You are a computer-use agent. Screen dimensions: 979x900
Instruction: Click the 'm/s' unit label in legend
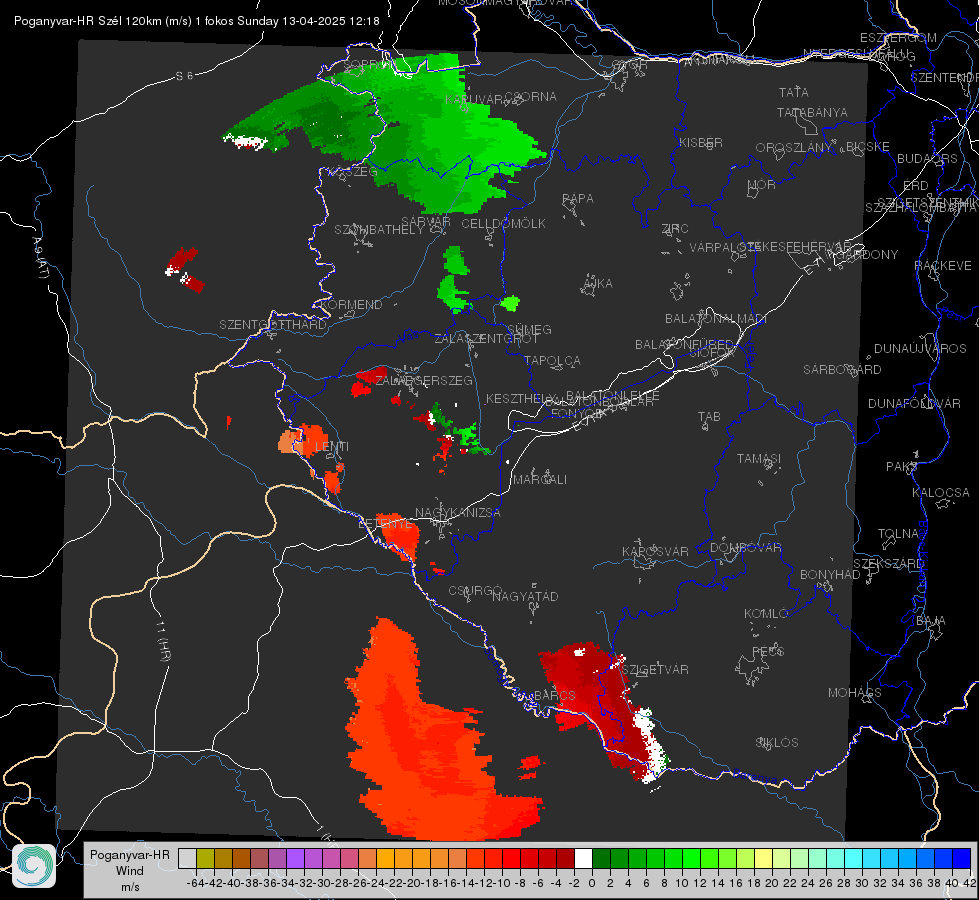130,887
